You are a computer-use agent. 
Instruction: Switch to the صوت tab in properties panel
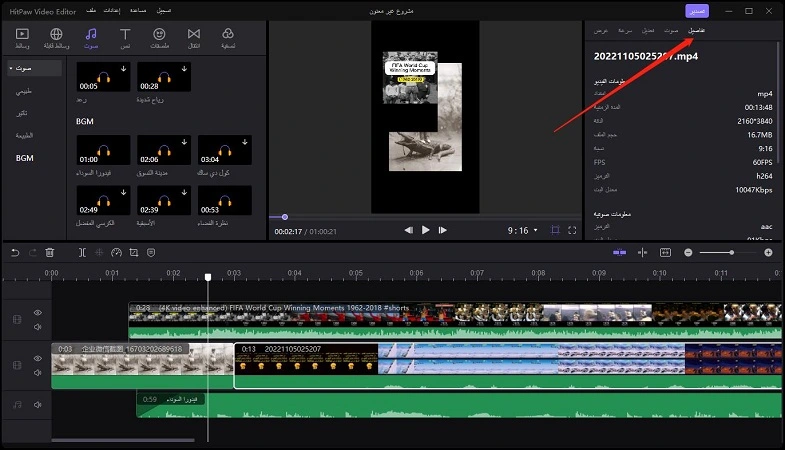671,31
